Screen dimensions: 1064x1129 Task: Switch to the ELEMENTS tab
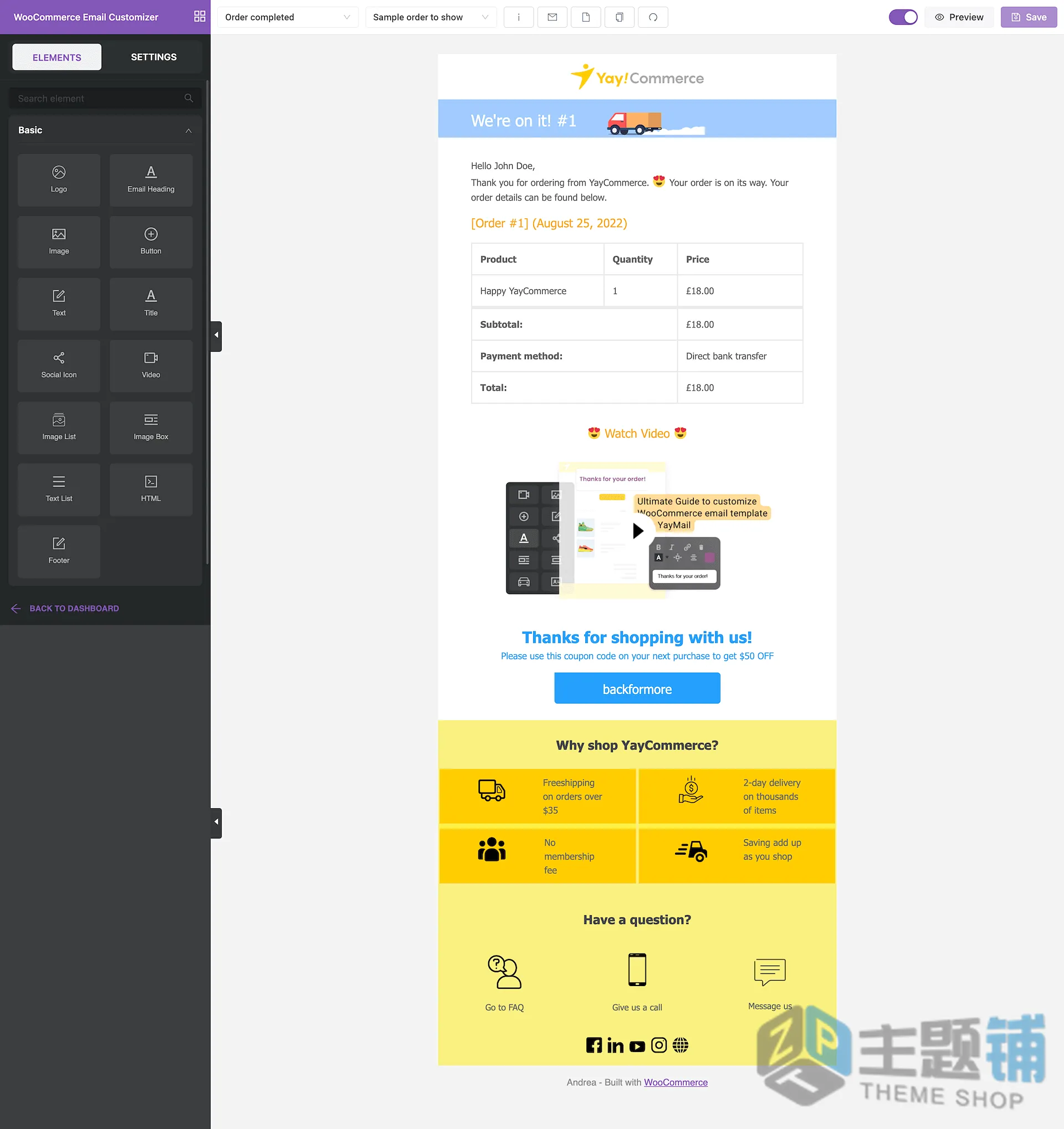(x=57, y=58)
